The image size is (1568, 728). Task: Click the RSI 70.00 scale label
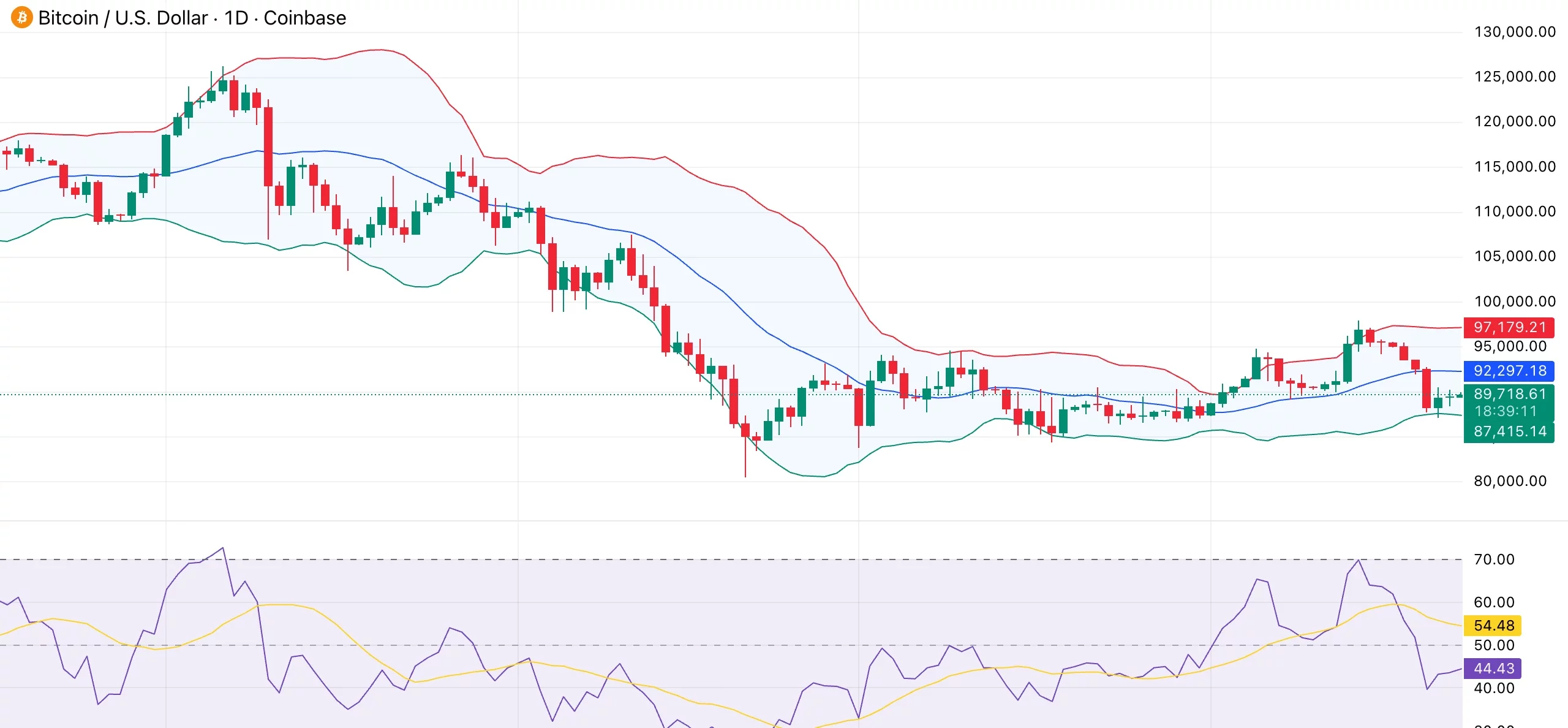tap(1494, 559)
